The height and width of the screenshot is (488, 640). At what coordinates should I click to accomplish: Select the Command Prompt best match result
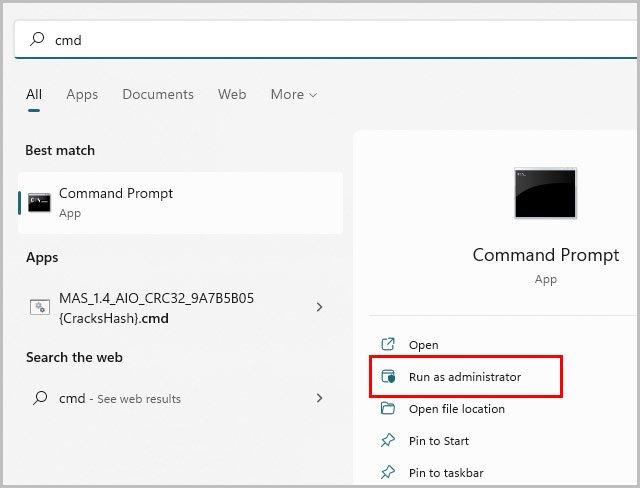180,203
